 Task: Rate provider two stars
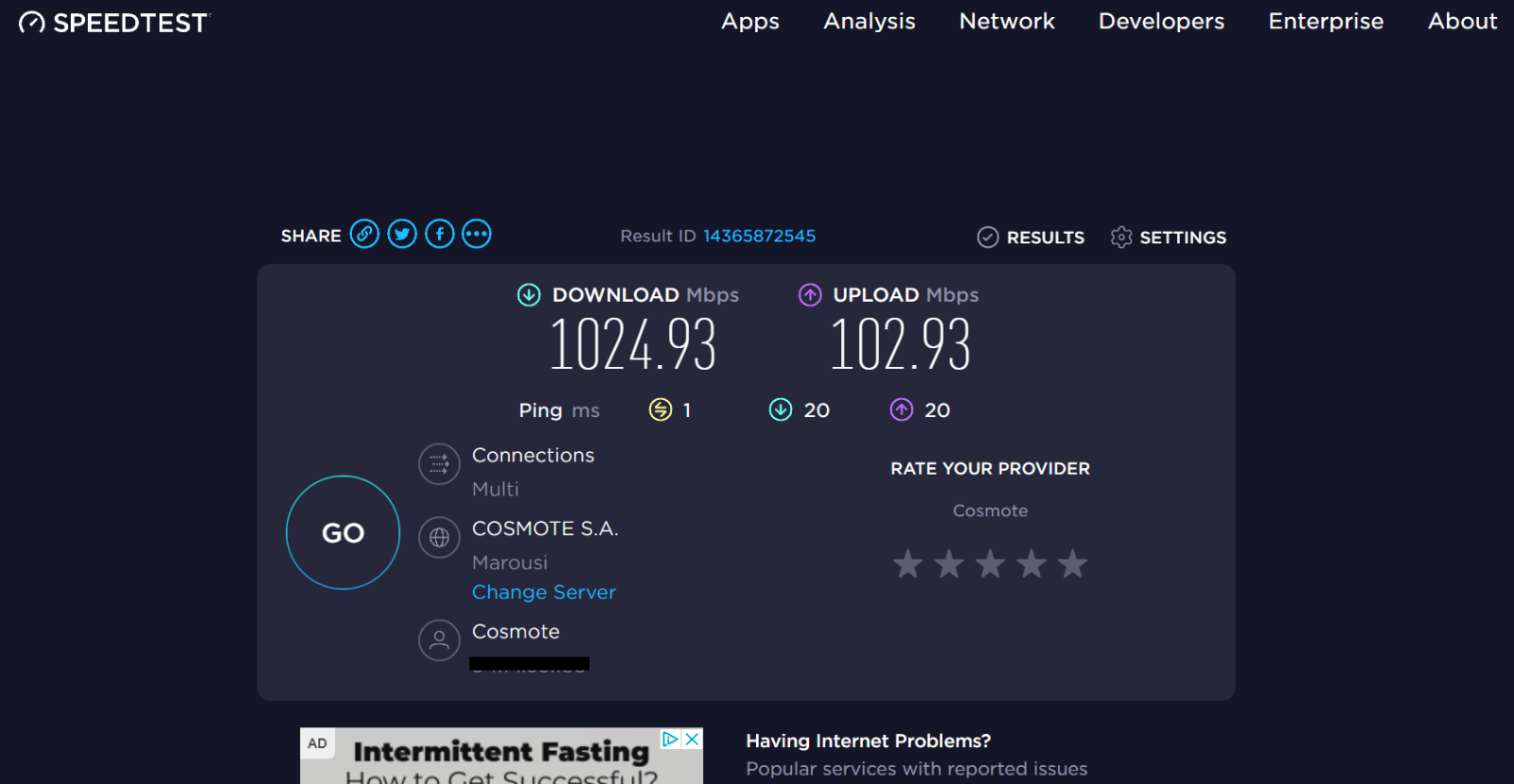tap(949, 564)
